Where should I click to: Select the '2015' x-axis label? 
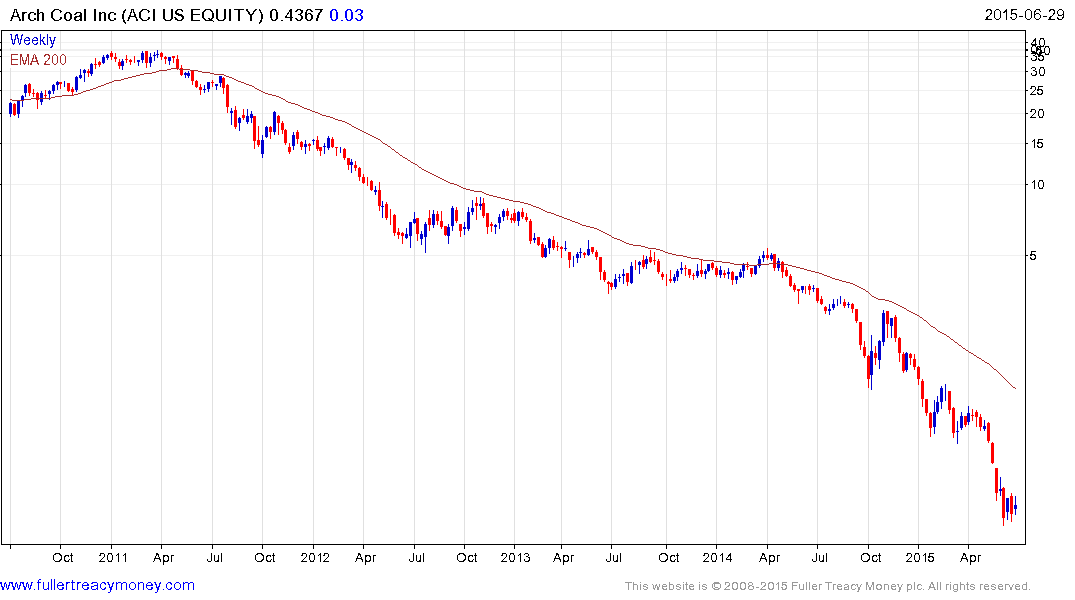coord(919,557)
